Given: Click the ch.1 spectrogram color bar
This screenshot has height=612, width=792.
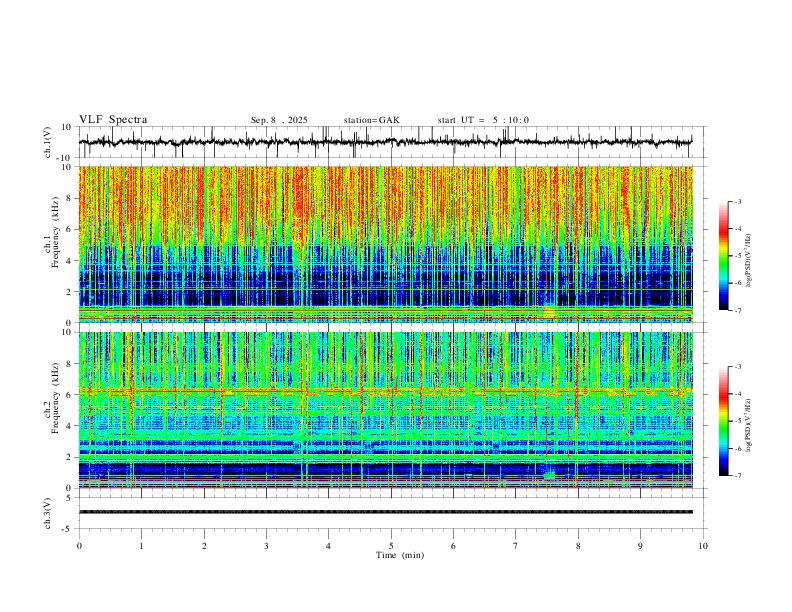Looking at the screenshot, I should click(x=724, y=256).
